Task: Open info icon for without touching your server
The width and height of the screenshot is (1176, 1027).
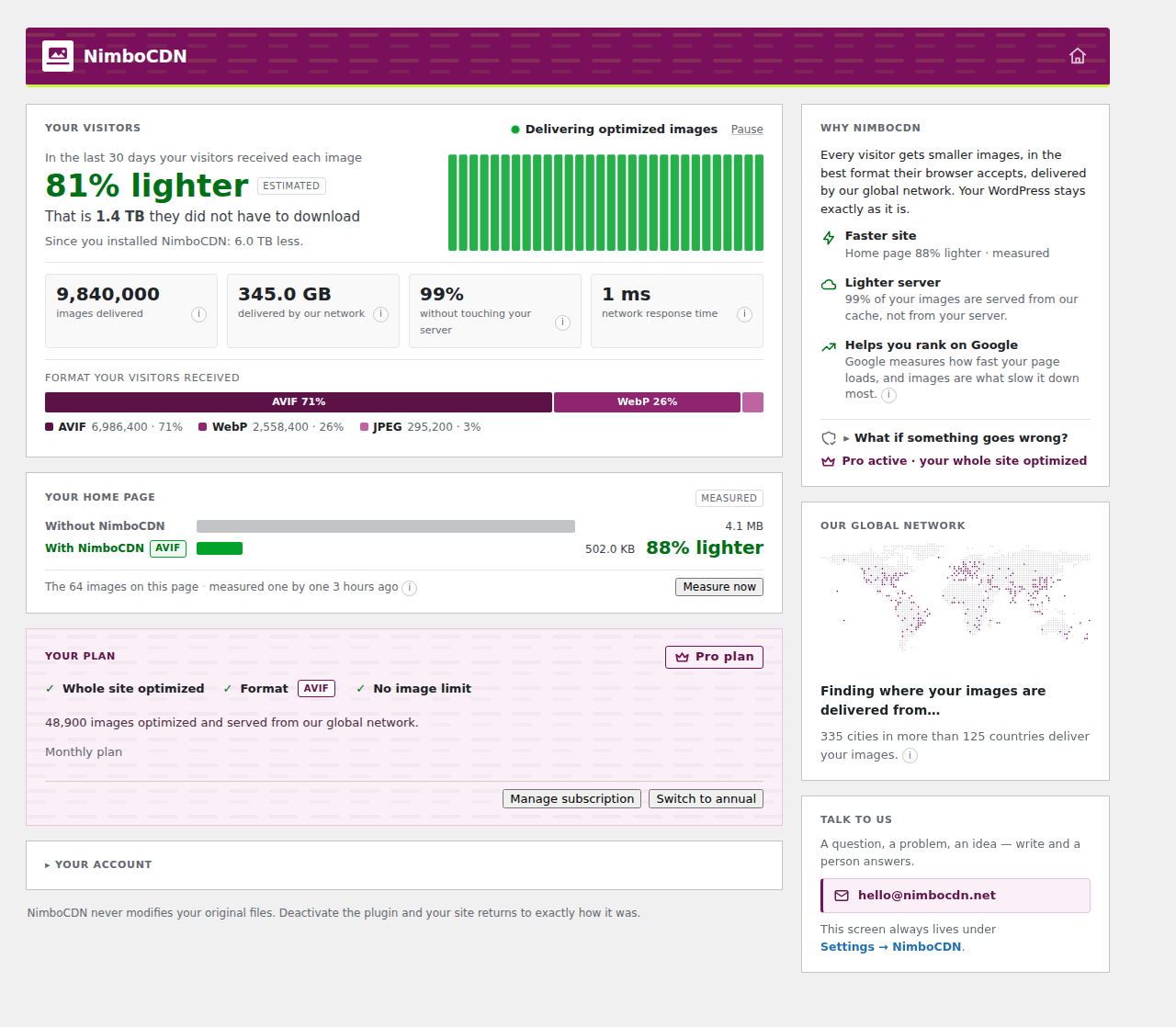Action: [x=562, y=322]
